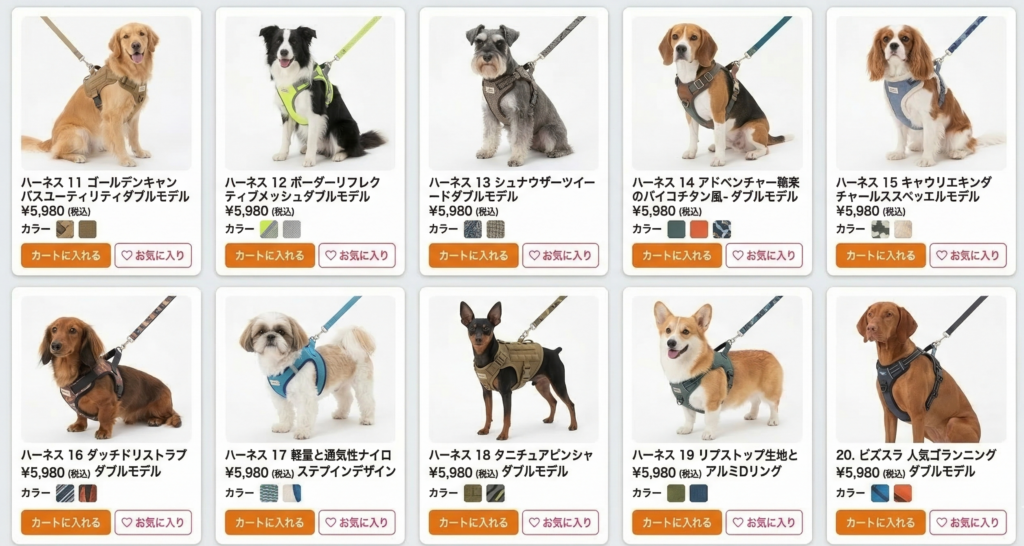Add ハーネス 17 to the cart
This screenshot has height=546, width=1024.
pos(270,522)
